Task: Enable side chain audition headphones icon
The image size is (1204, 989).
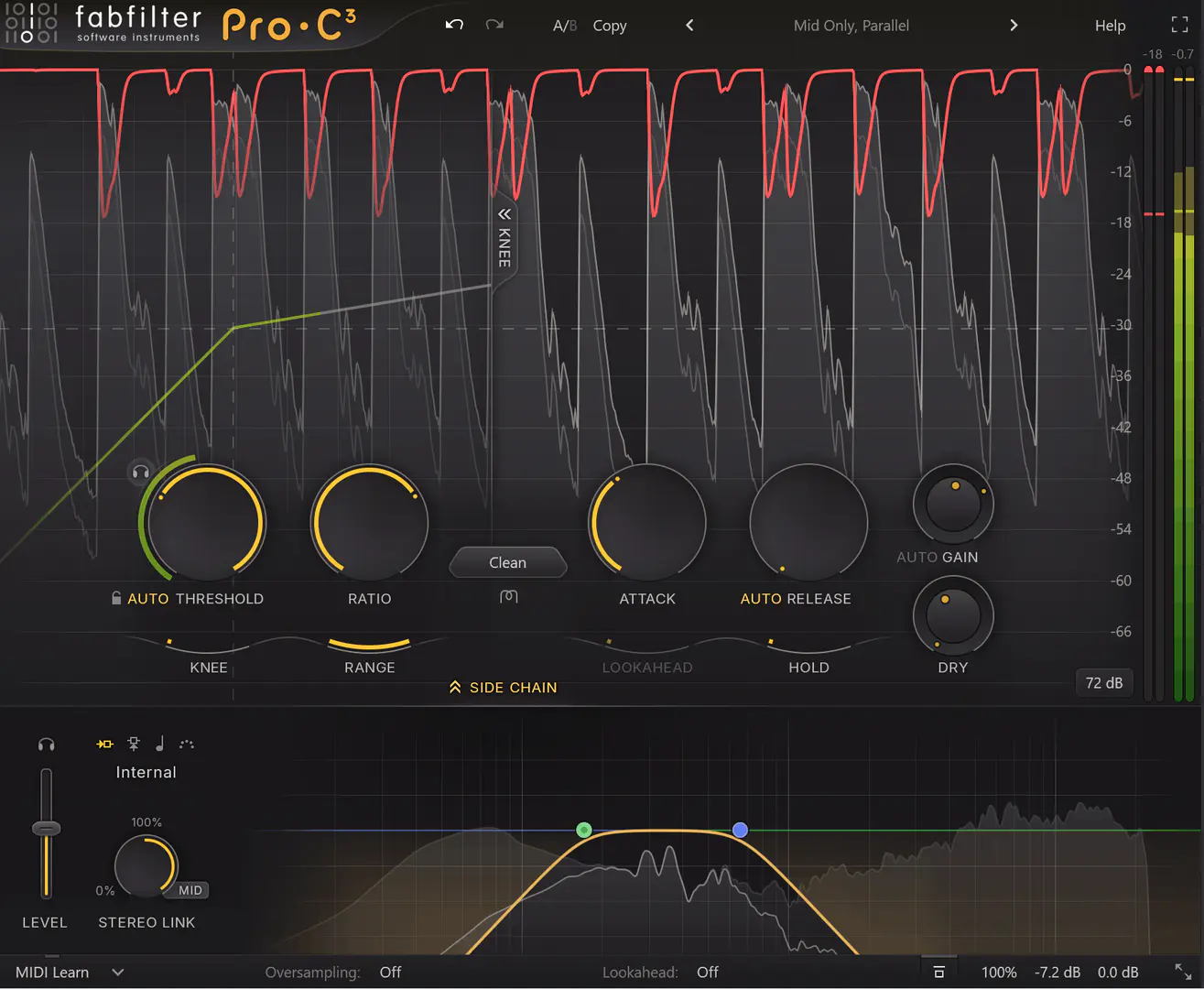Action: pyautogui.click(x=46, y=744)
